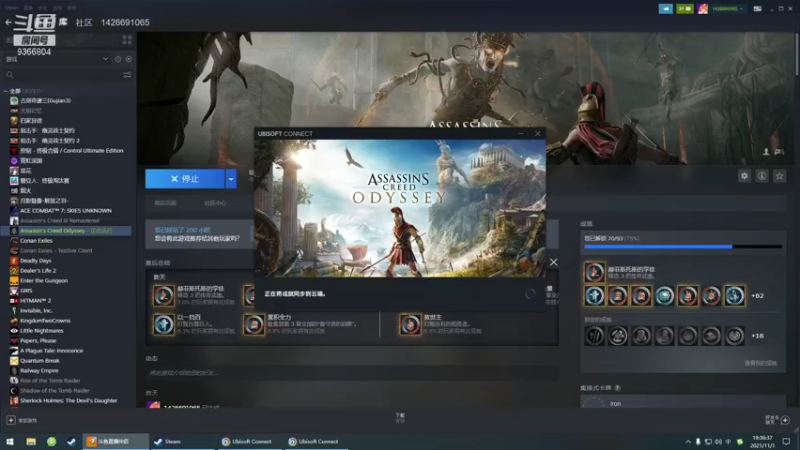Click the library search field

coord(64,75)
